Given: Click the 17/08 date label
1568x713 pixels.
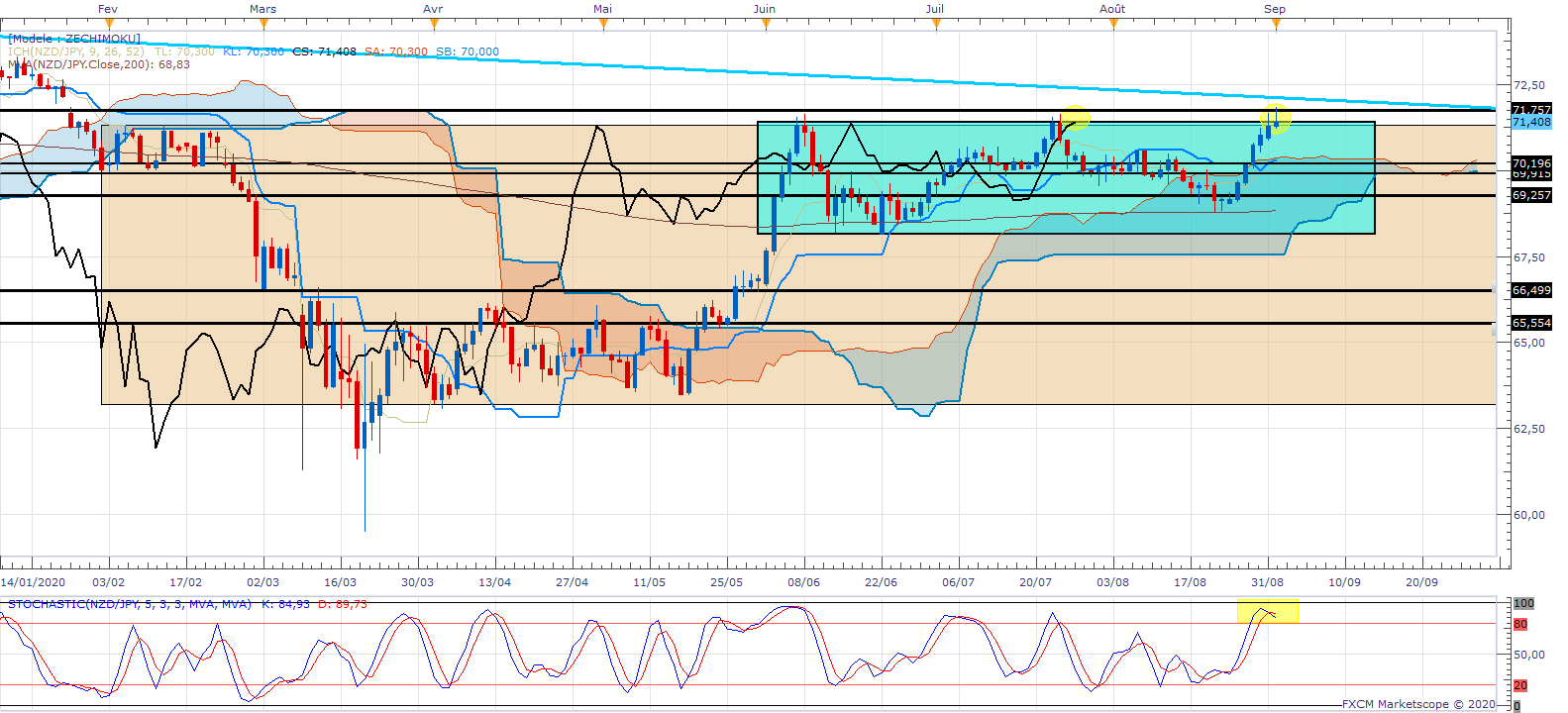Looking at the screenshot, I should point(1191,582).
